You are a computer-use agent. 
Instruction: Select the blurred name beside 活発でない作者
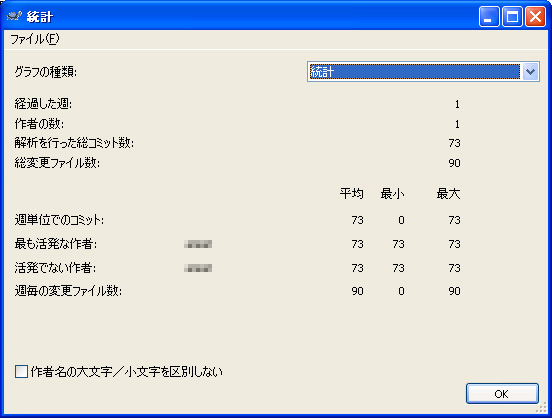198,268
